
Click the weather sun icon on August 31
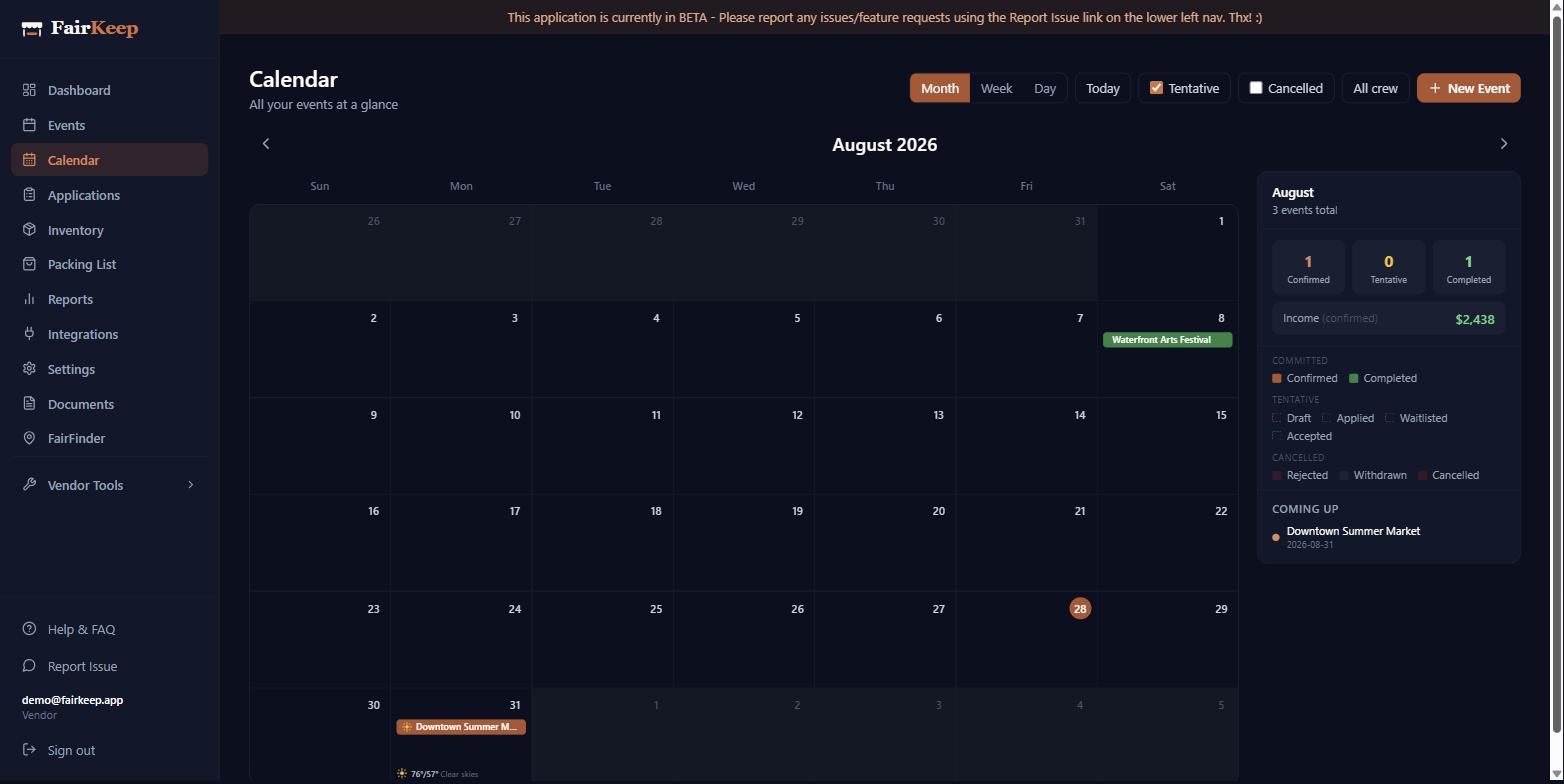pyautogui.click(x=402, y=774)
